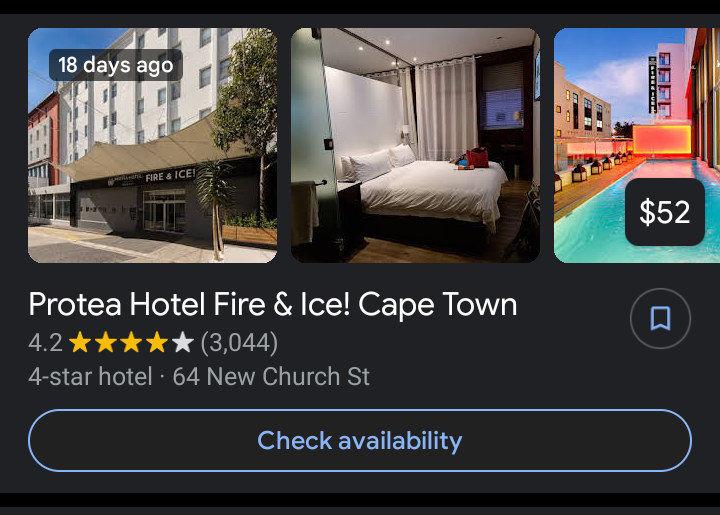Click the fourth gold rating star
Image resolution: width=720 pixels, height=515 pixels.
(x=157, y=342)
